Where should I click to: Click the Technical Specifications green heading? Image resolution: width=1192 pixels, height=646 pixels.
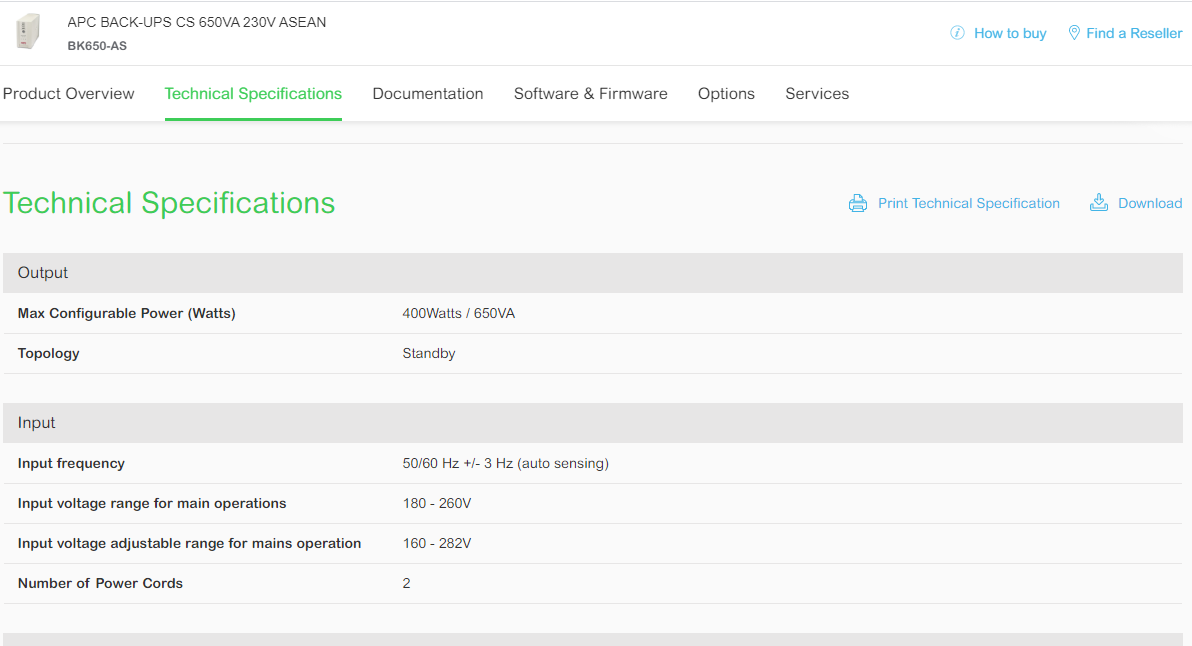click(169, 204)
